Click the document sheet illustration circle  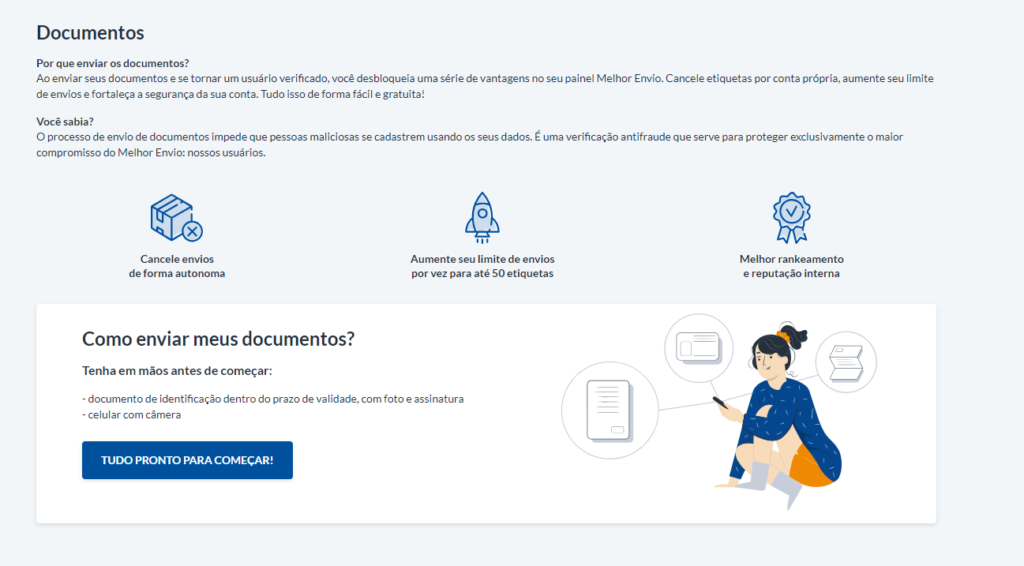coord(610,411)
